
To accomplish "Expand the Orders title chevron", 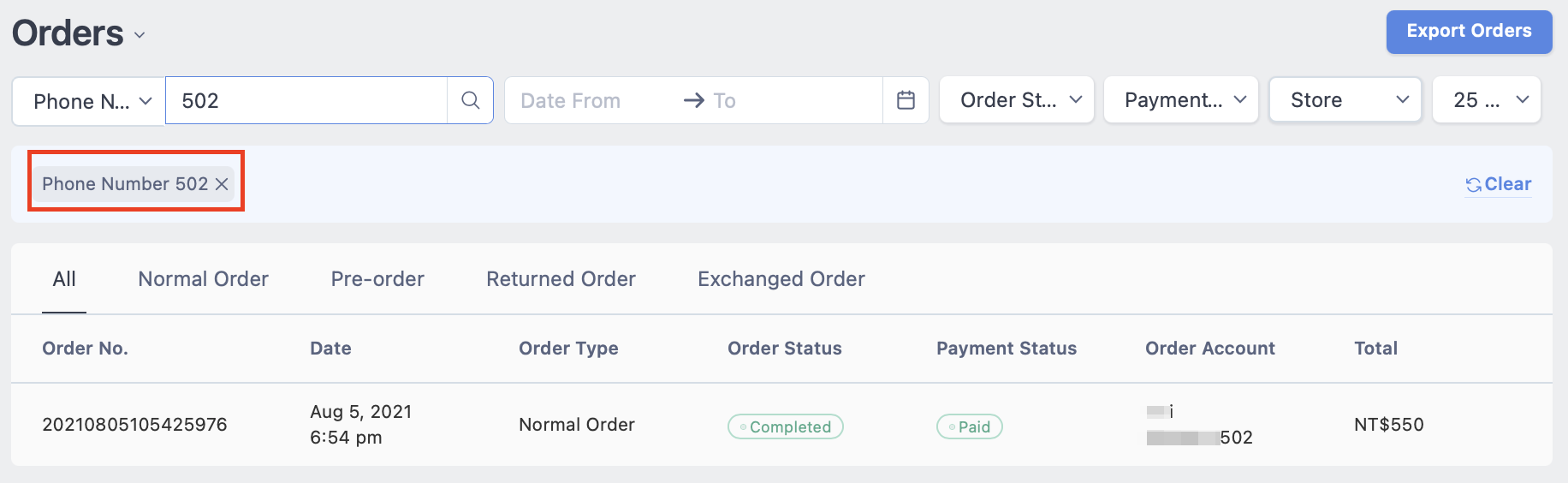I will tap(140, 36).
